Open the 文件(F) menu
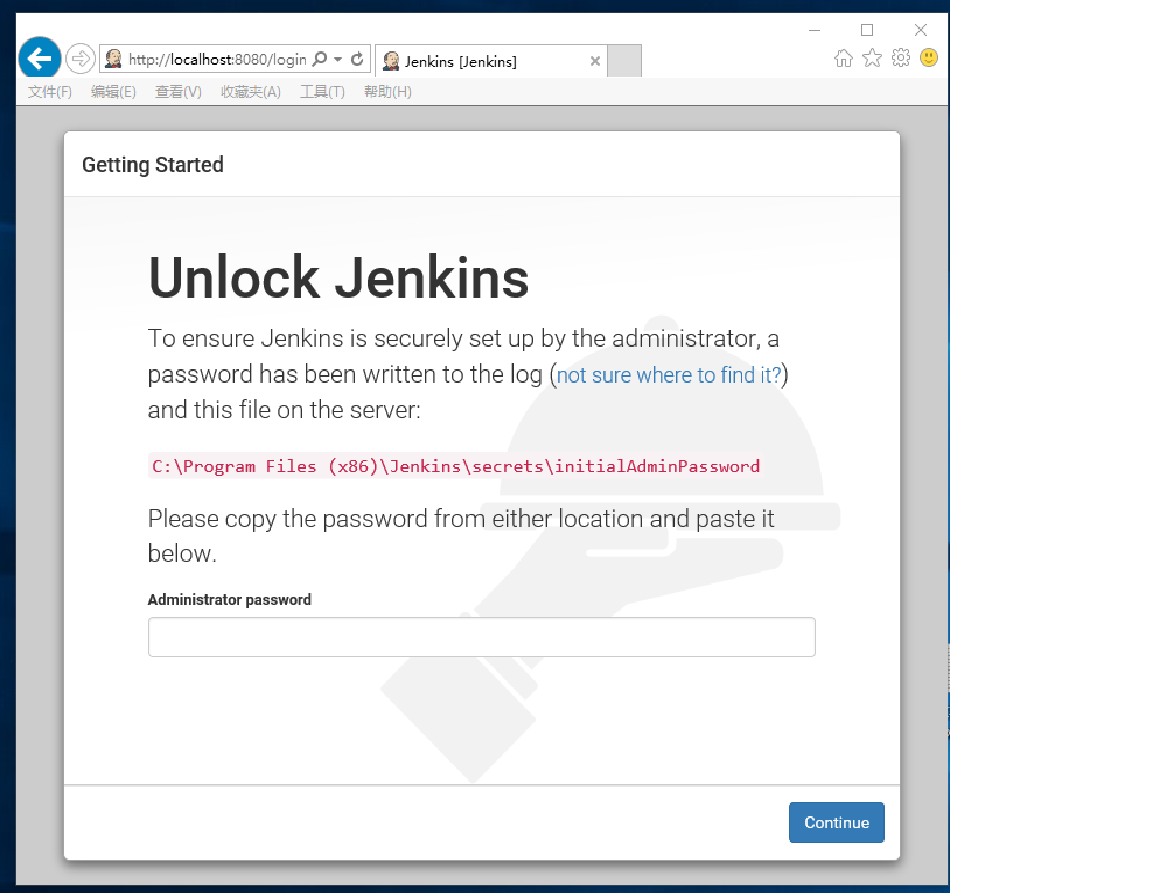 point(50,92)
